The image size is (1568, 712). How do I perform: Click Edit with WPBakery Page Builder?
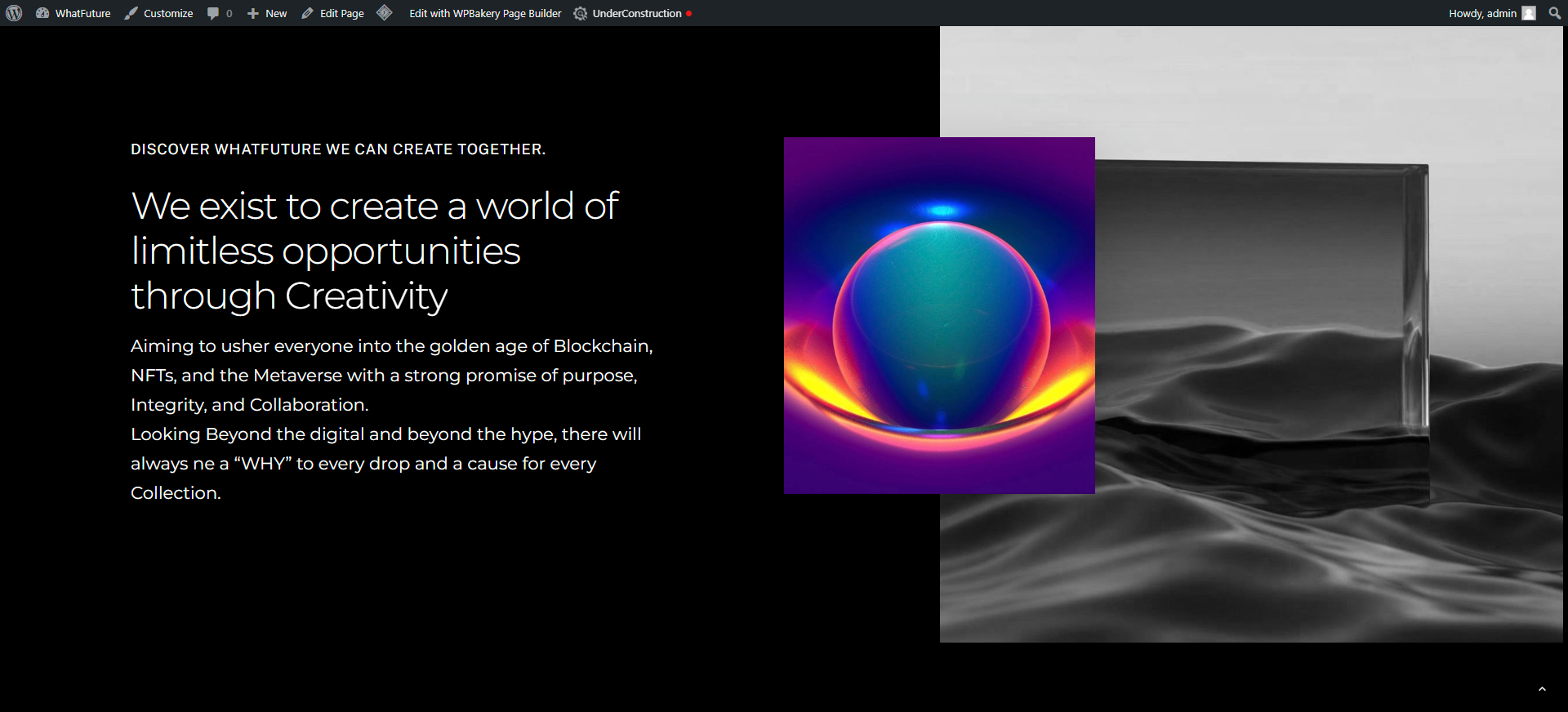485,13
